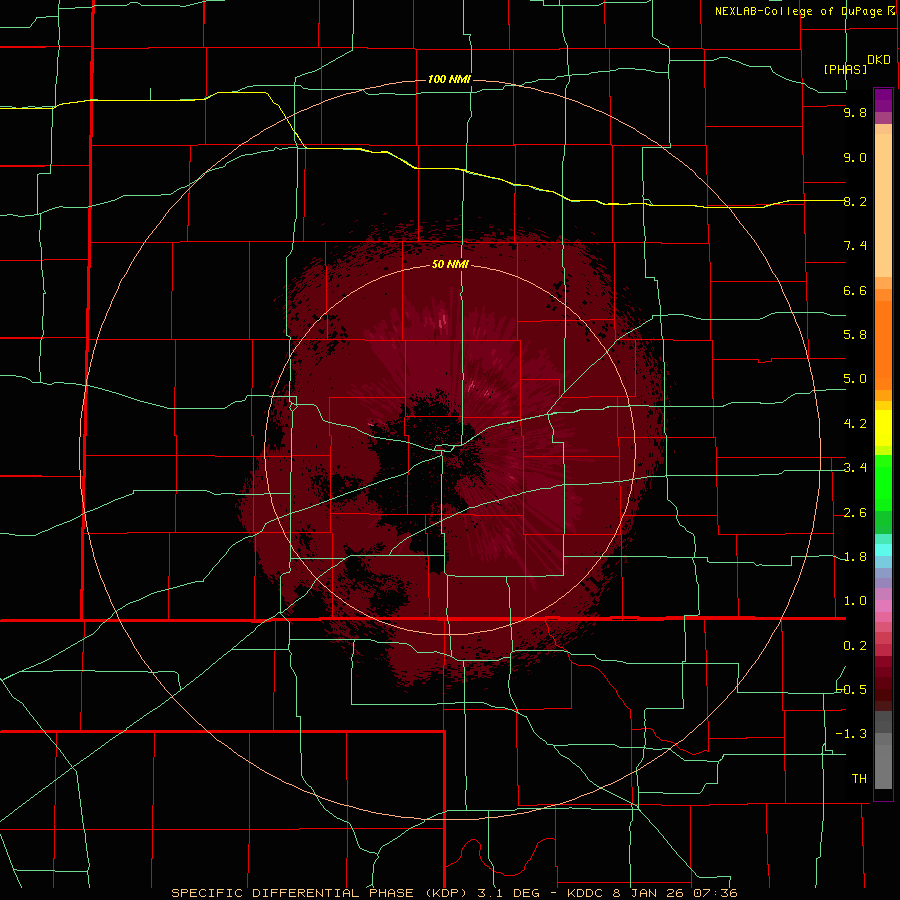Click the "[PHAS]" unit label
Viewport: 900px width, 900px height.
pyautogui.click(x=845, y=69)
